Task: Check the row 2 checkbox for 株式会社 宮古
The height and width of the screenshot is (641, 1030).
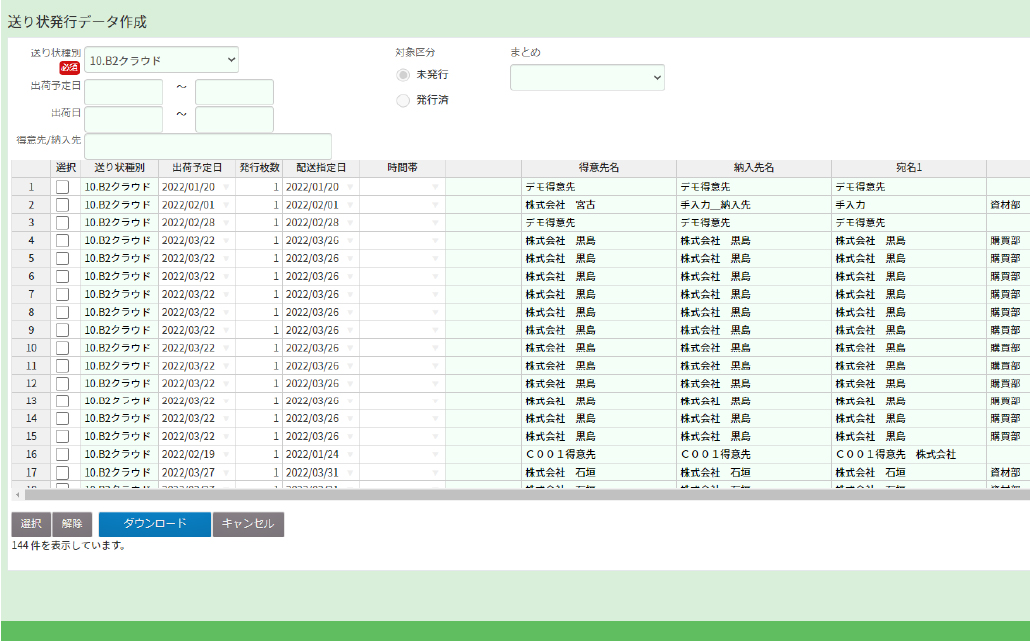Action: tap(62, 205)
